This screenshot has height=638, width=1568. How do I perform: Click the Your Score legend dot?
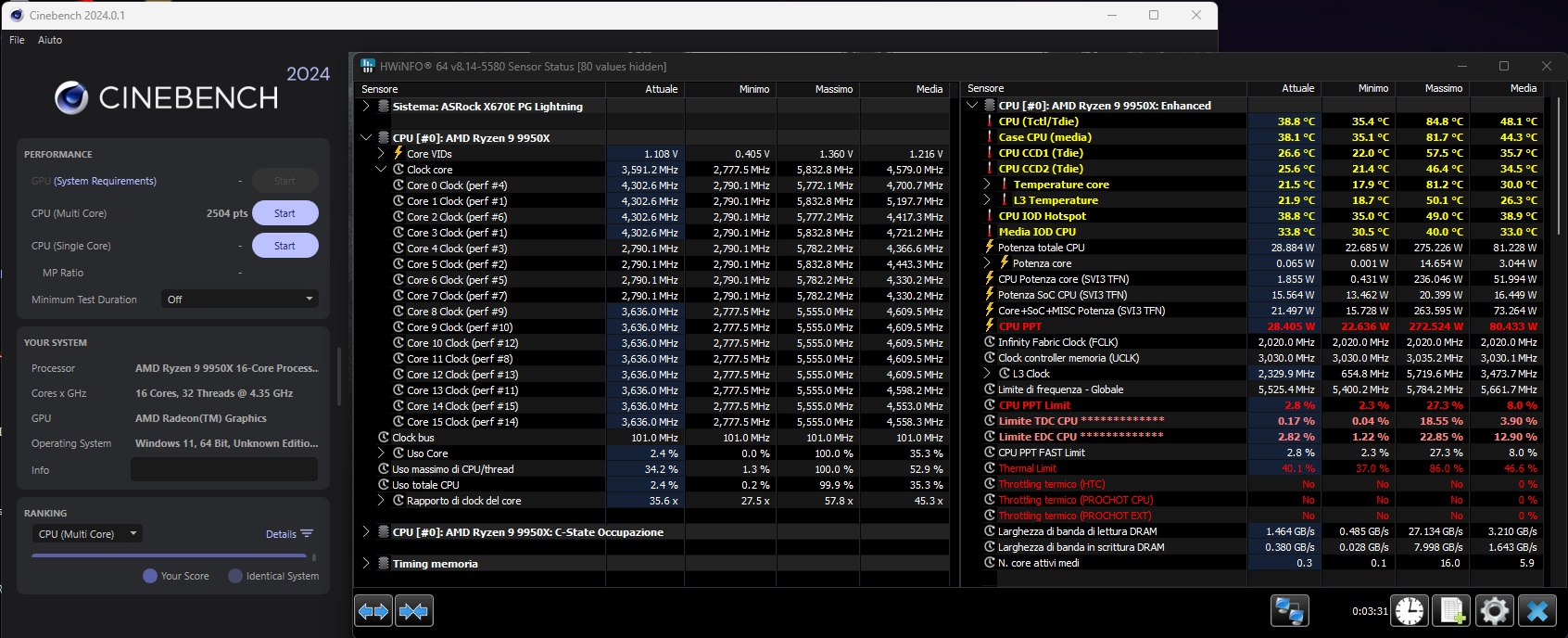(150, 576)
